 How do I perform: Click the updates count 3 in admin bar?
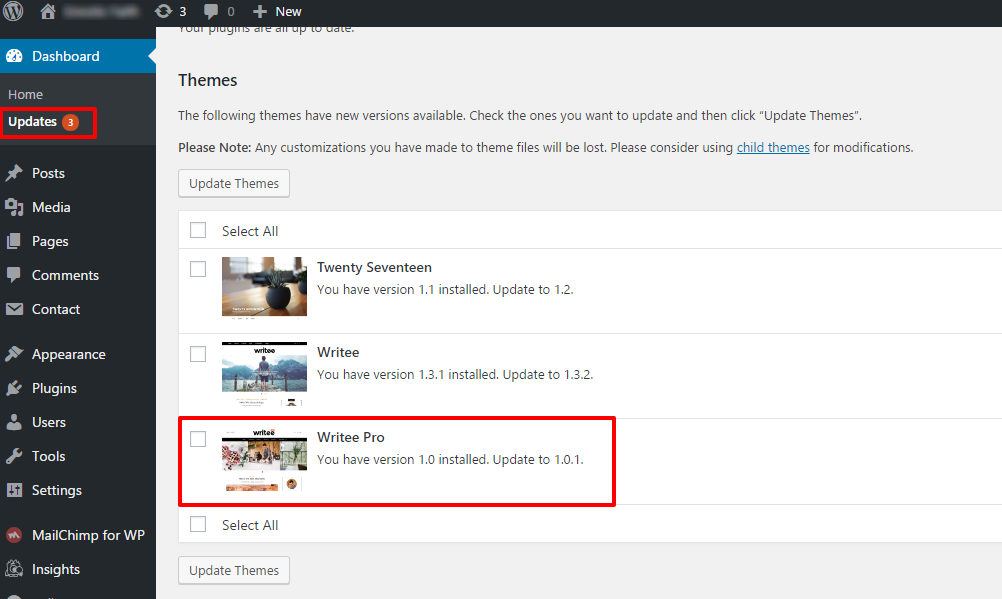[183, 12]
